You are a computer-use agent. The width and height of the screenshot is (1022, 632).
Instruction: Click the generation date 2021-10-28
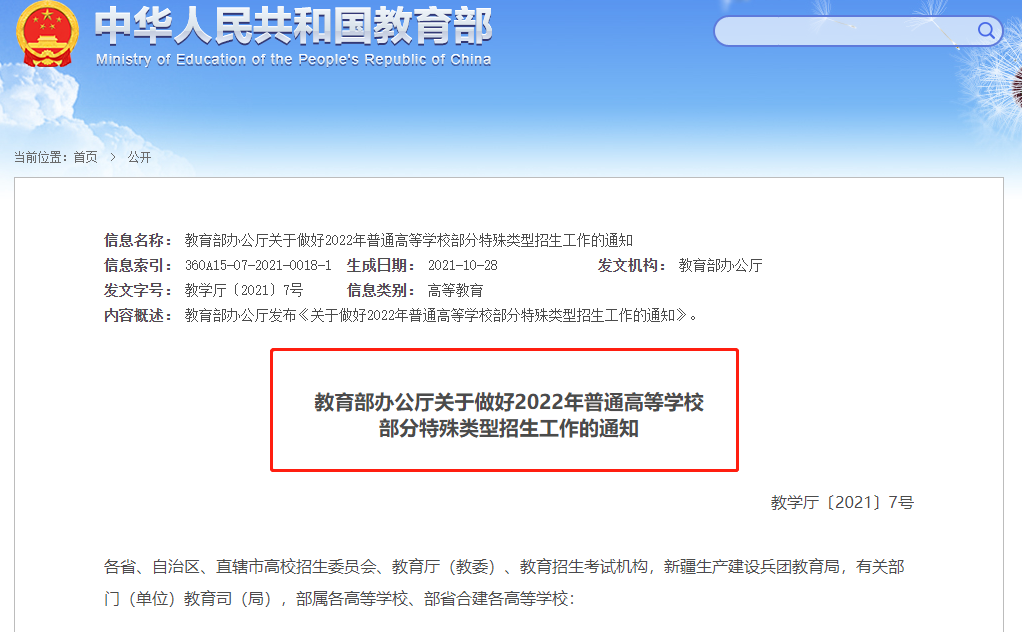coord(463,265)
